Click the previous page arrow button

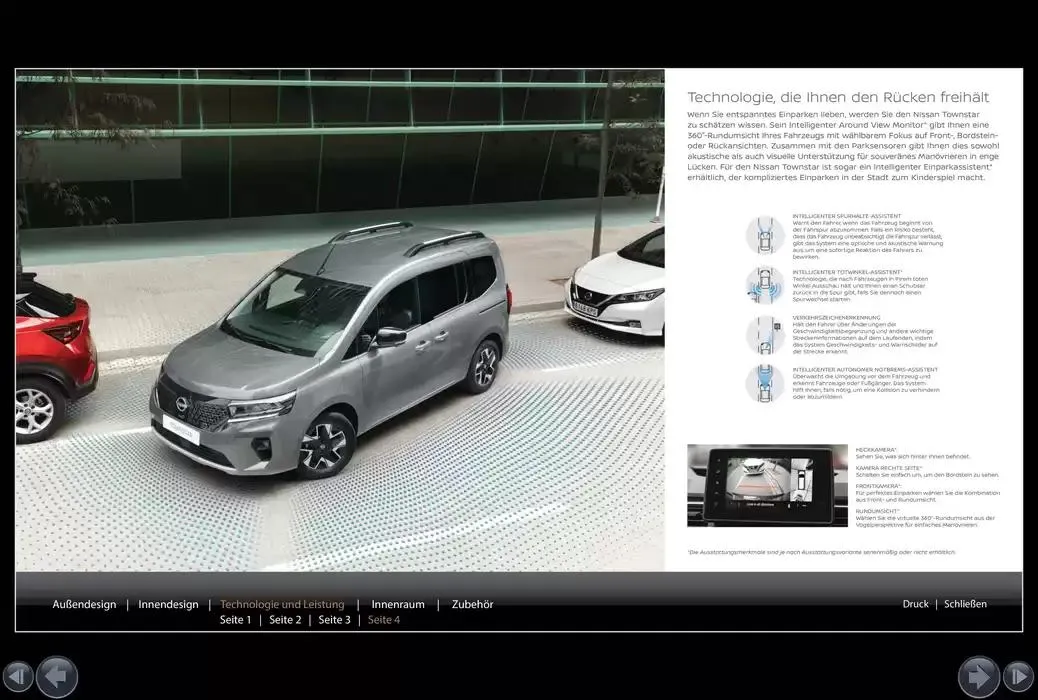(x=57, y=676)
